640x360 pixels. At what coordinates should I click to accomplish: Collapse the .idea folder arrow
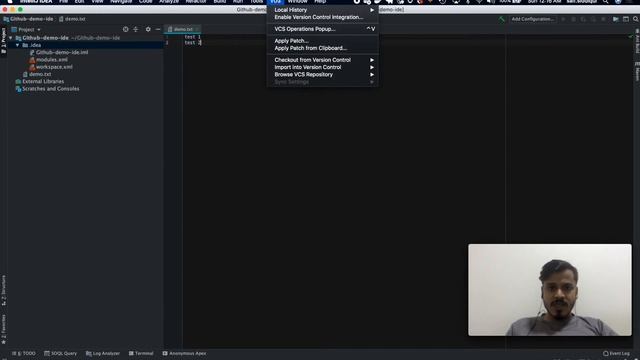pyautogui.click(x=18, y=45)
